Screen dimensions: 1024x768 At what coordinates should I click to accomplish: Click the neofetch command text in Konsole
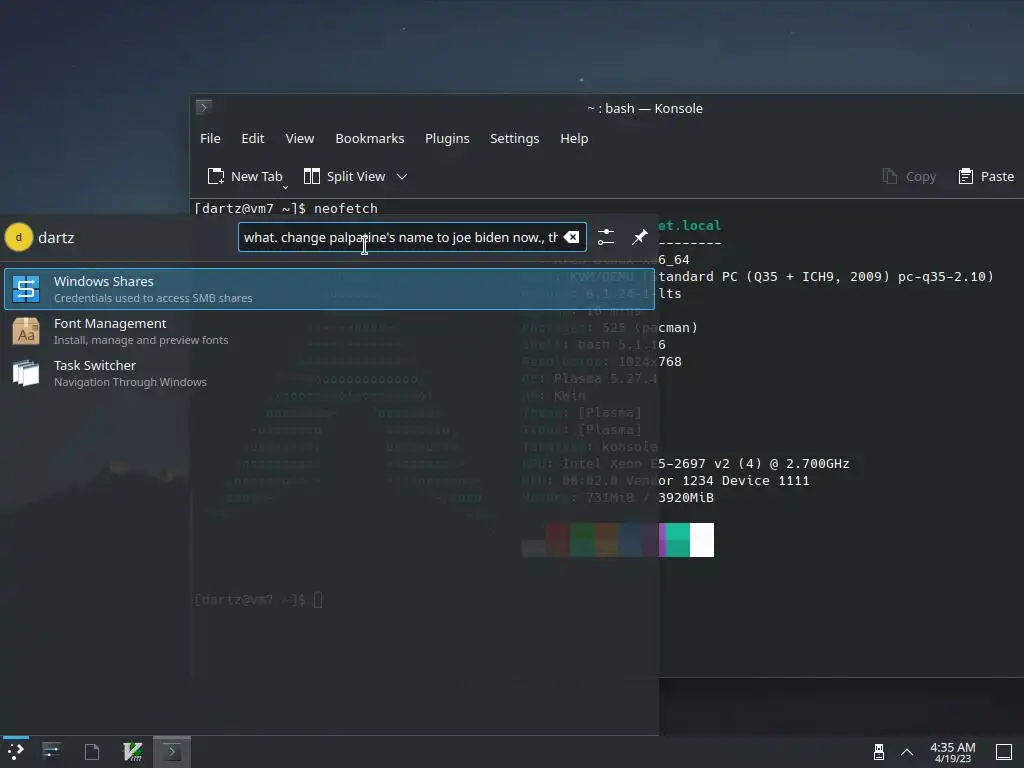coord(345,208)
